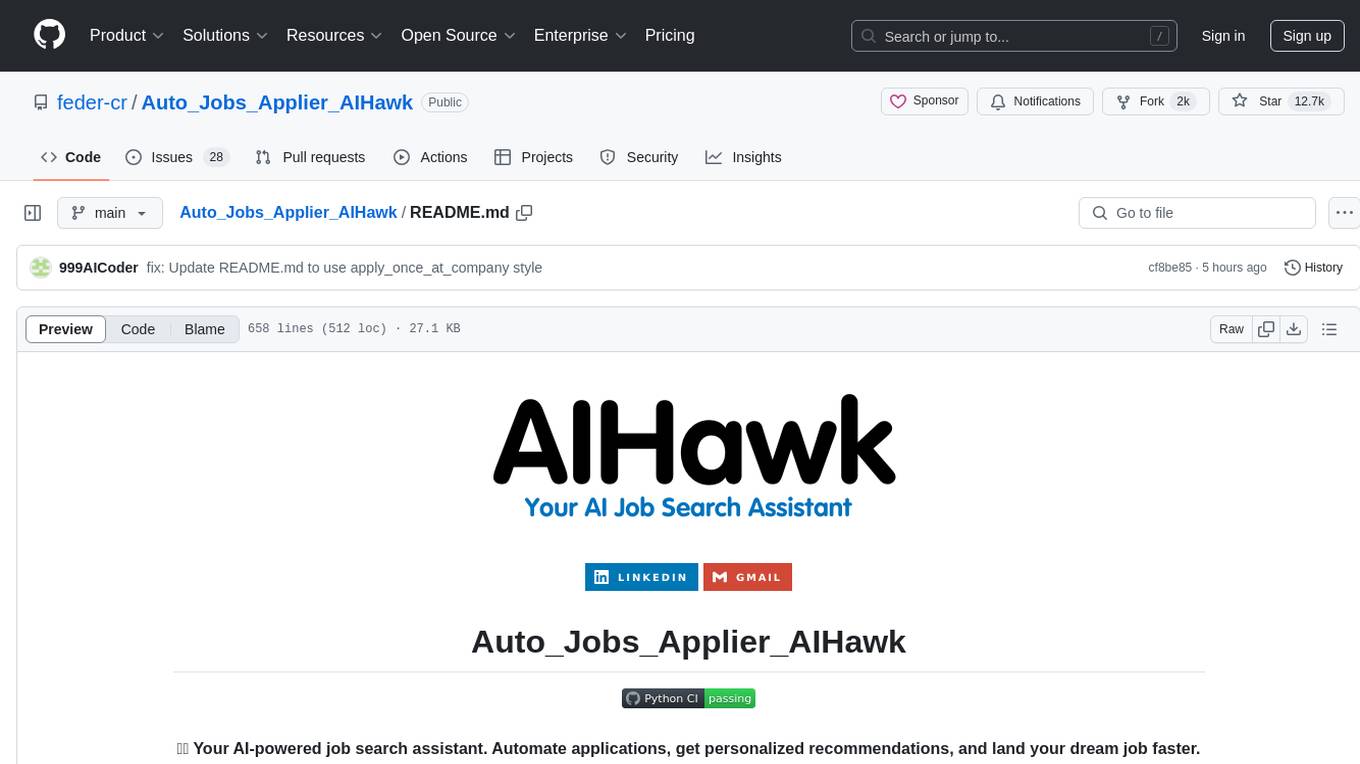Open the feder-cr owner profile

coord(92,102)
